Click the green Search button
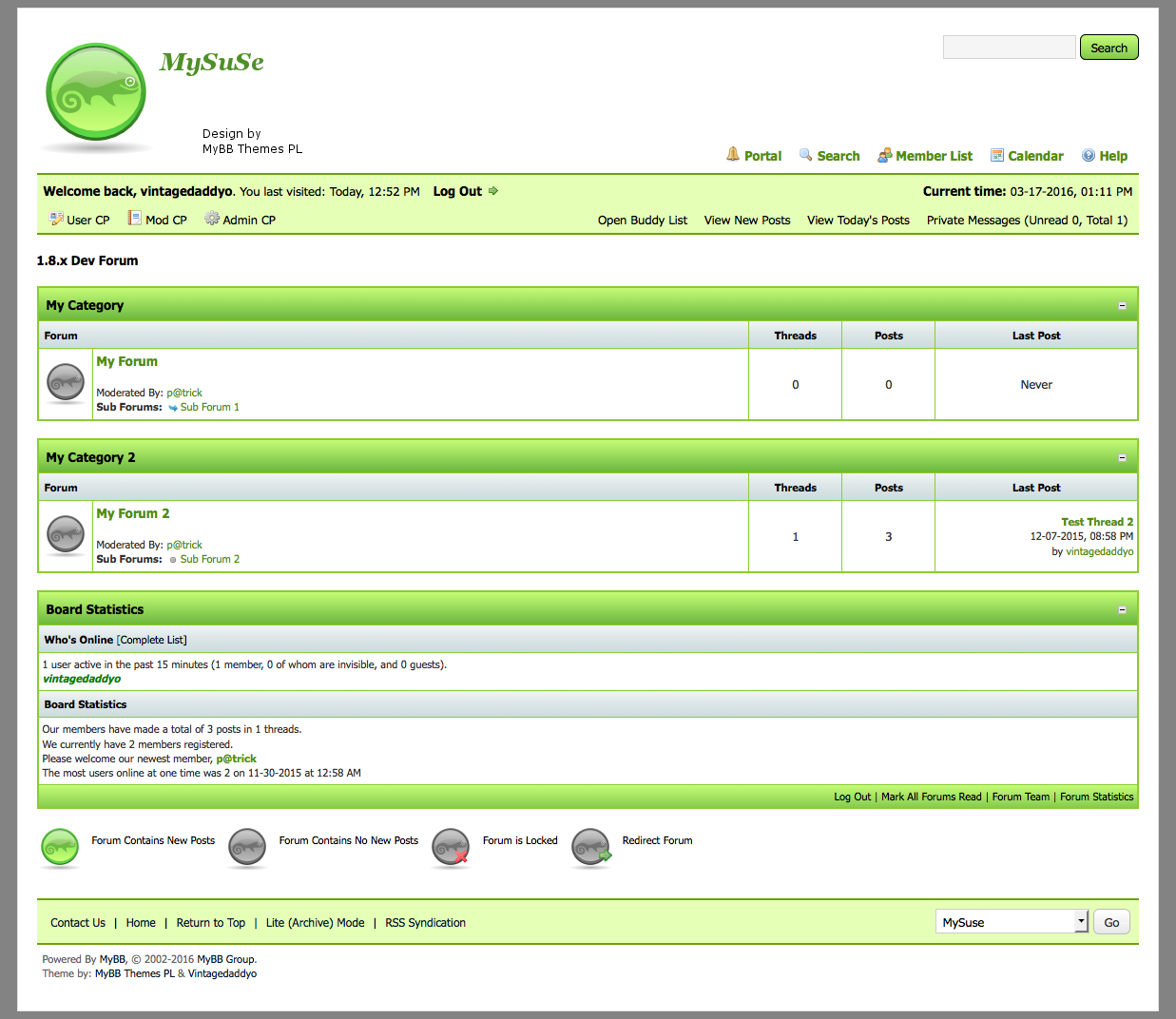Viewport: 1176px width, 1019px height. 1109,48
